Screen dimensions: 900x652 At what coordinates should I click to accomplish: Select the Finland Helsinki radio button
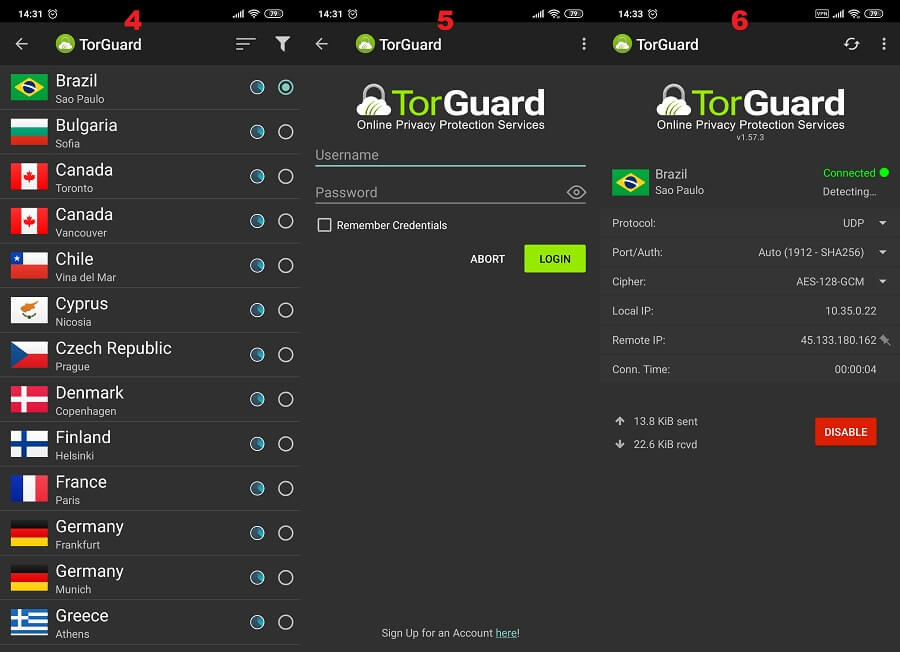point(285,444)
